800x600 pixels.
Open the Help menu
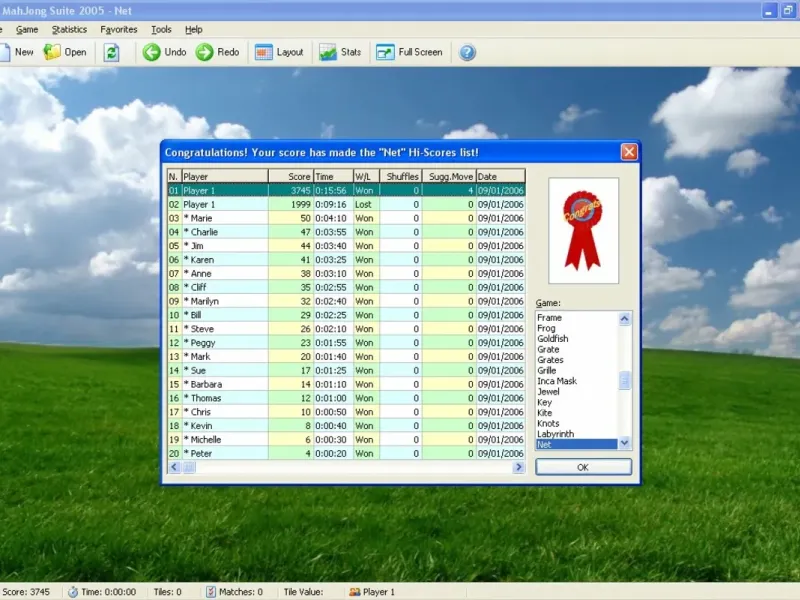[194, 30]
